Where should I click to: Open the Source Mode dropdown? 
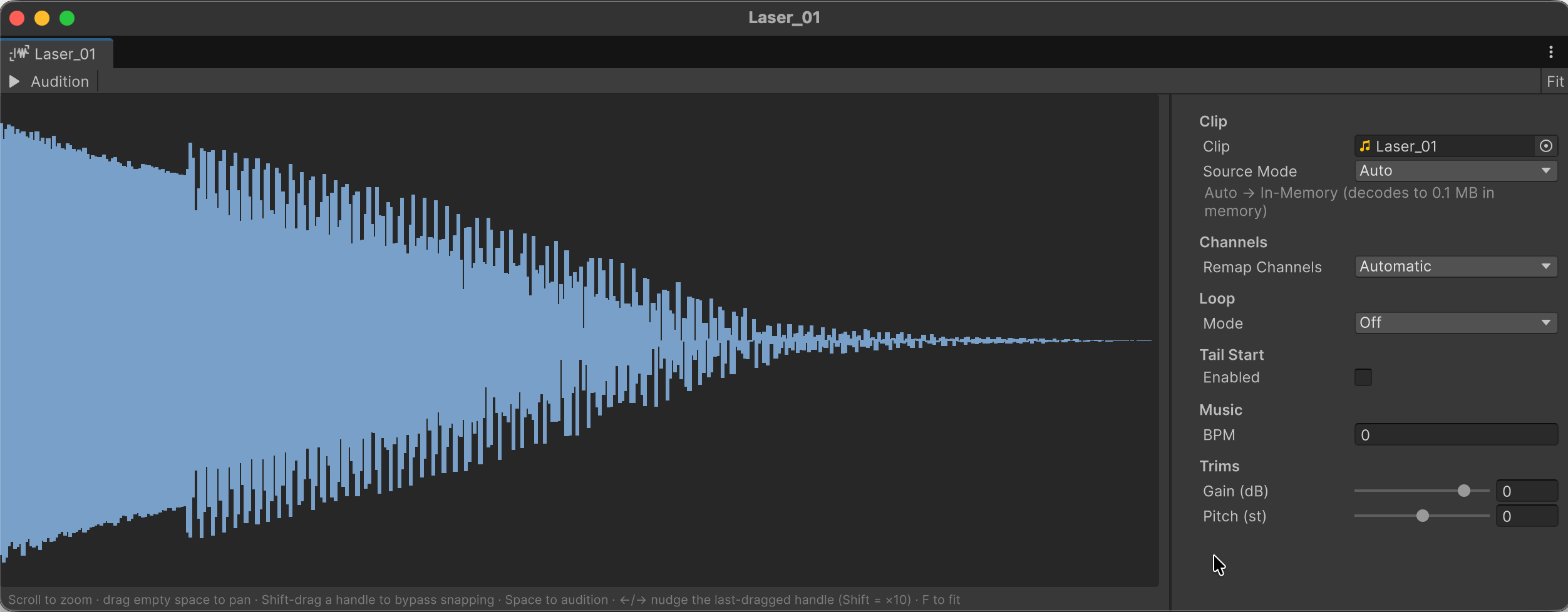pyautogui.click(x=1455, y=171)
